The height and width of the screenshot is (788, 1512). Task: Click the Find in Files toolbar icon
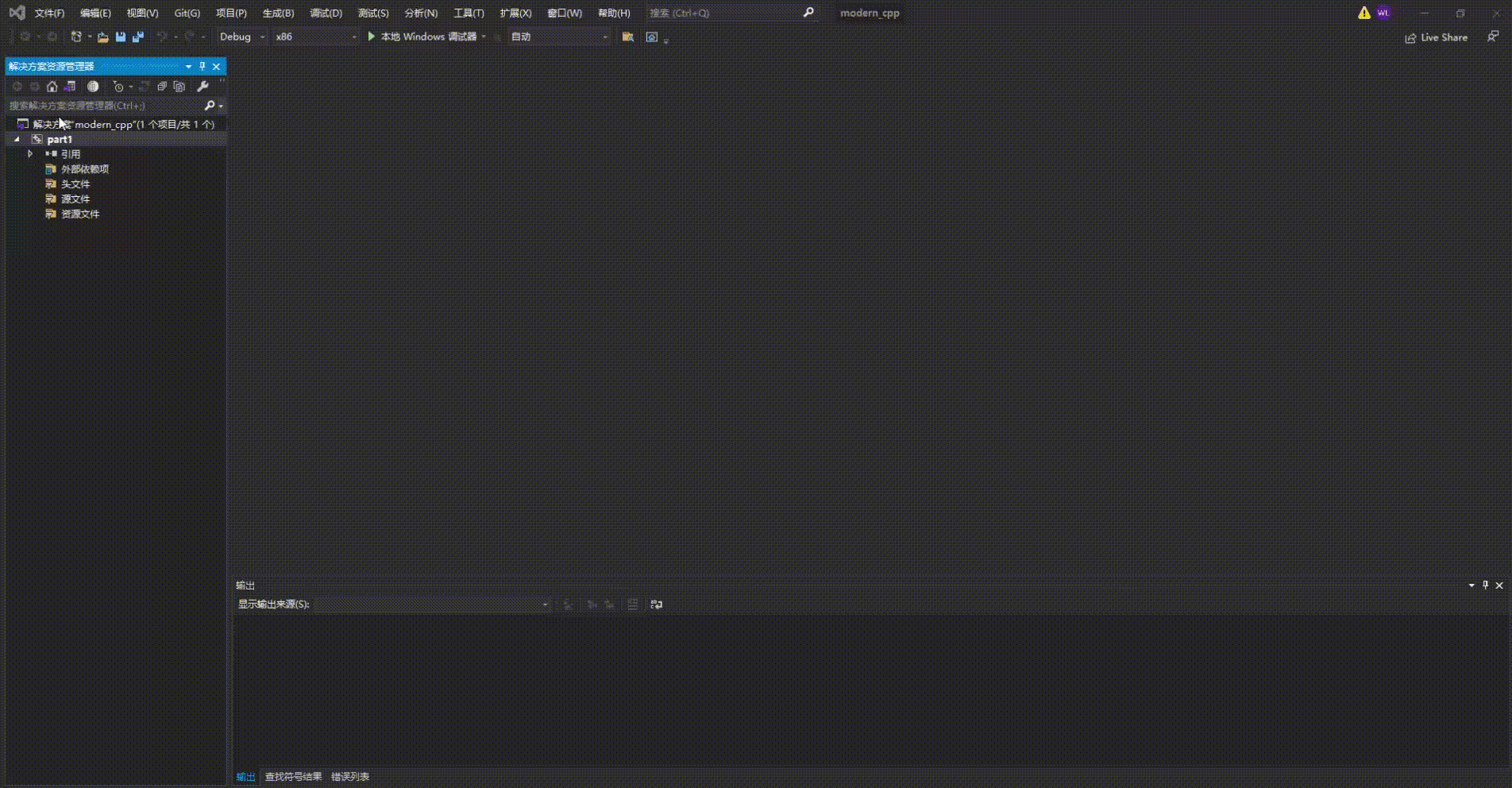click(x=628, y=37)
